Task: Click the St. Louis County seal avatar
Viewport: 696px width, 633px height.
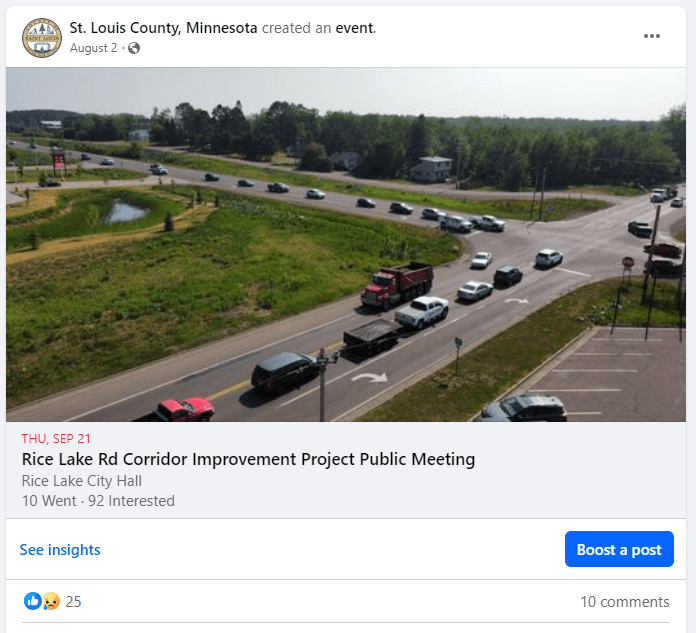Action: (42, 38)
